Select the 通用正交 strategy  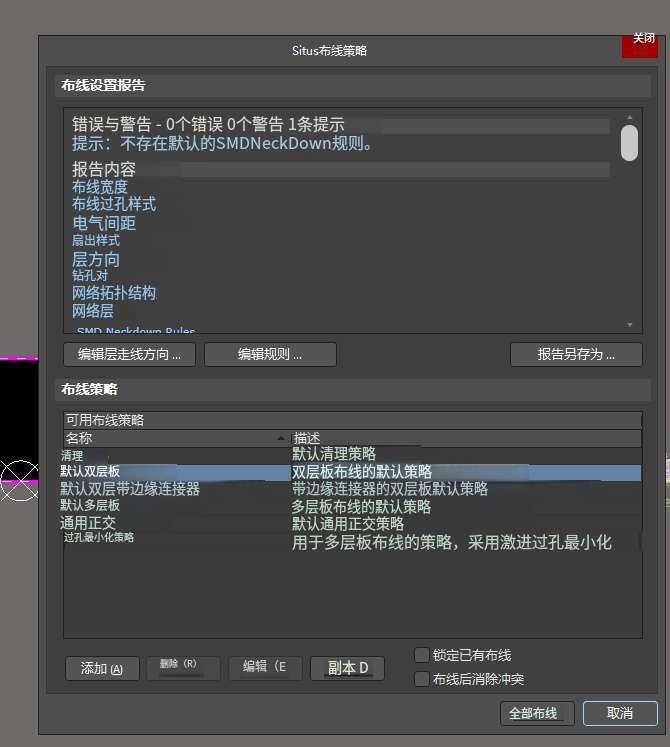[352, 524]
